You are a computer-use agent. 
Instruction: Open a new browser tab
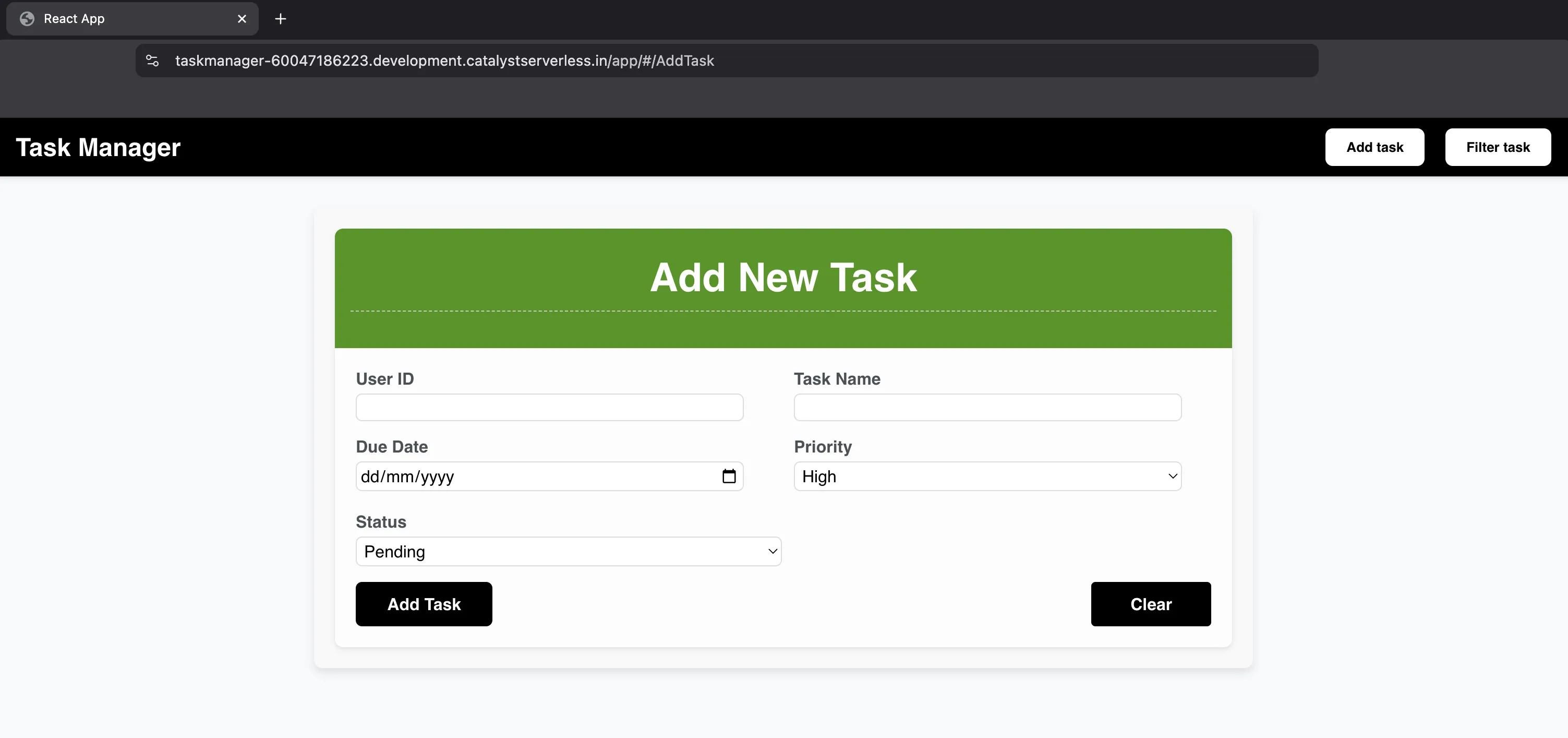[280, 19]
